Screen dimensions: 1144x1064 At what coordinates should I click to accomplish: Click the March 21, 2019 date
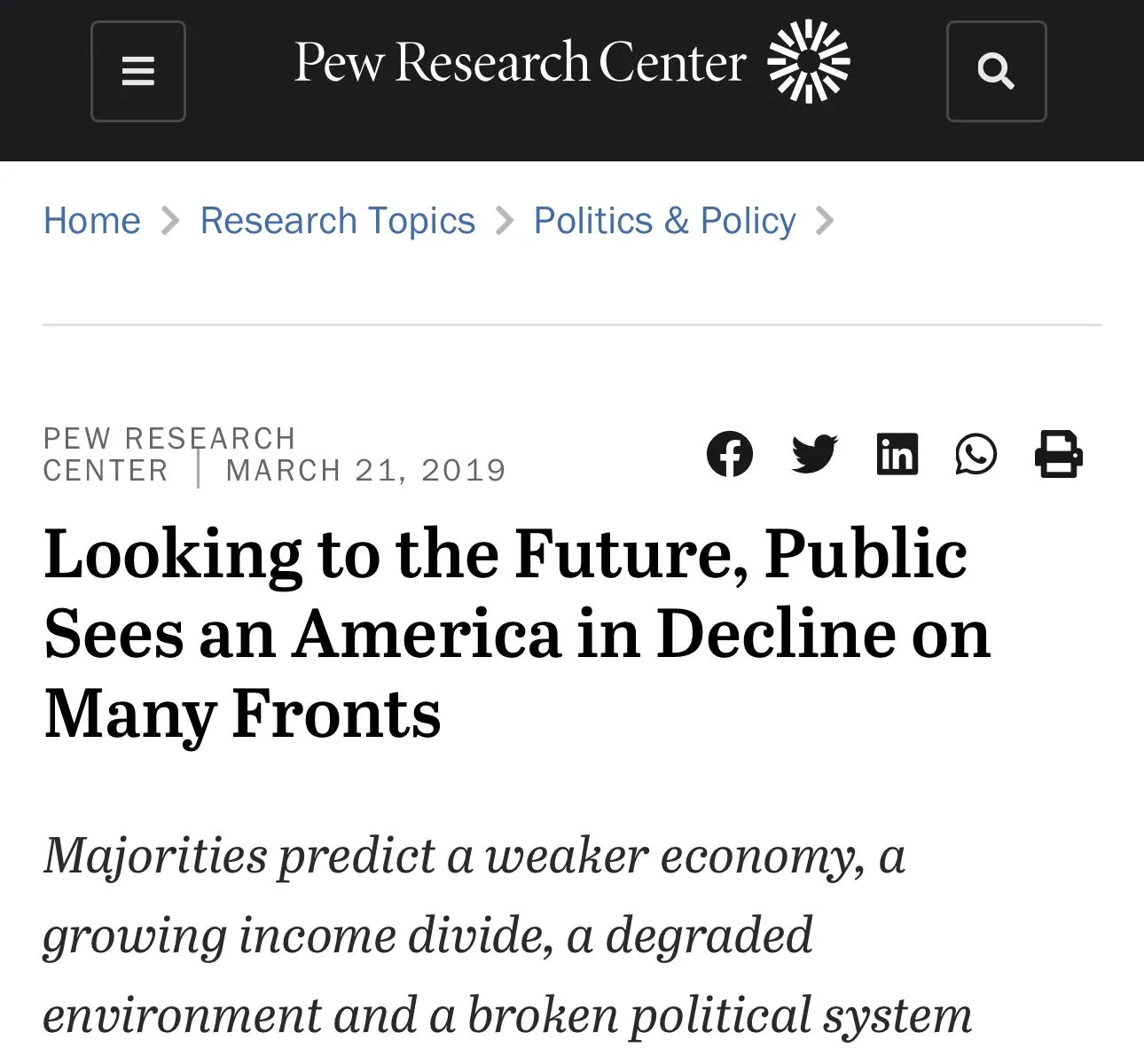tap(365, 470)
